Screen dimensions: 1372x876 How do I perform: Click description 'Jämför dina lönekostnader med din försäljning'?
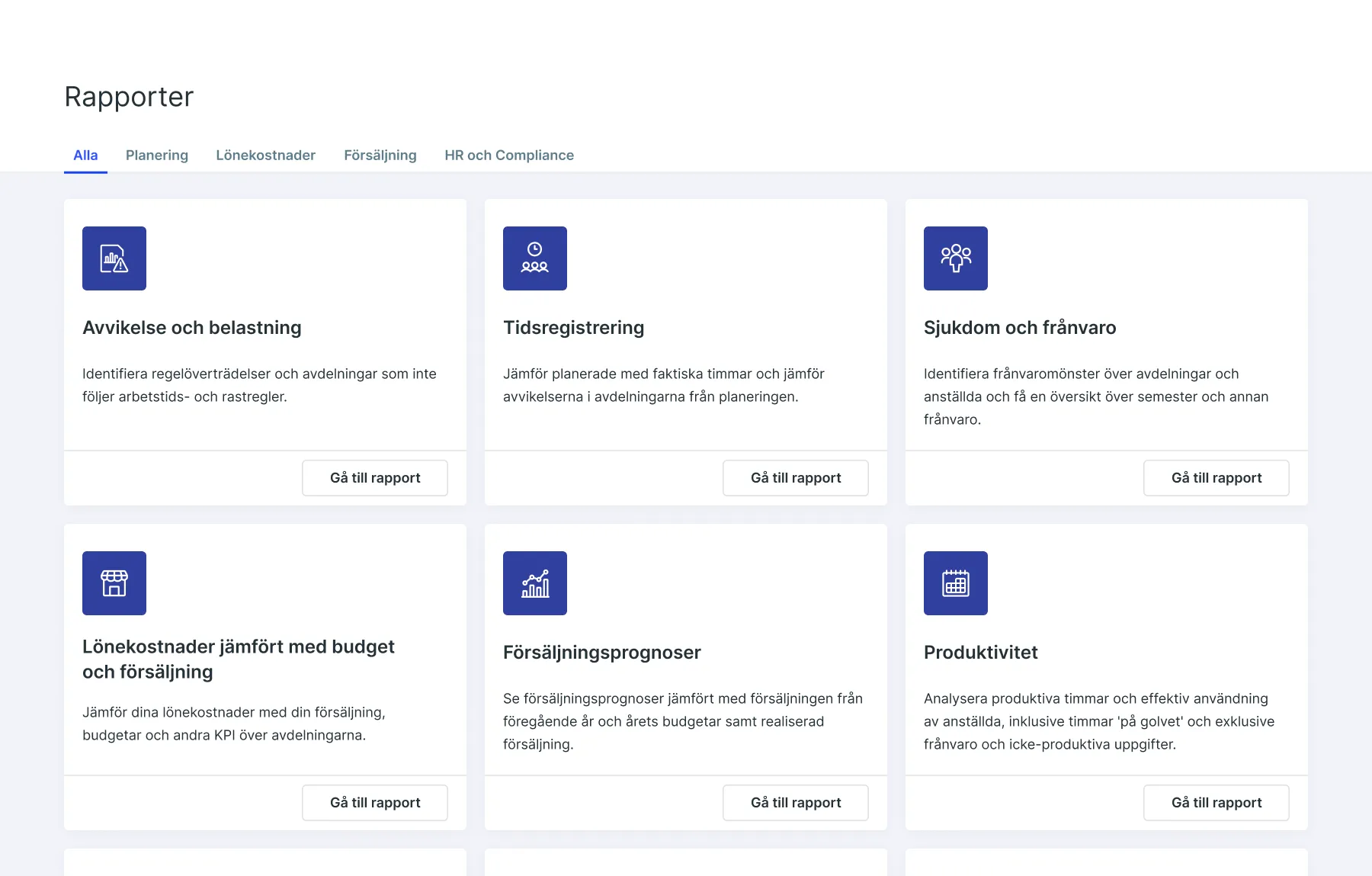point(234,724)
